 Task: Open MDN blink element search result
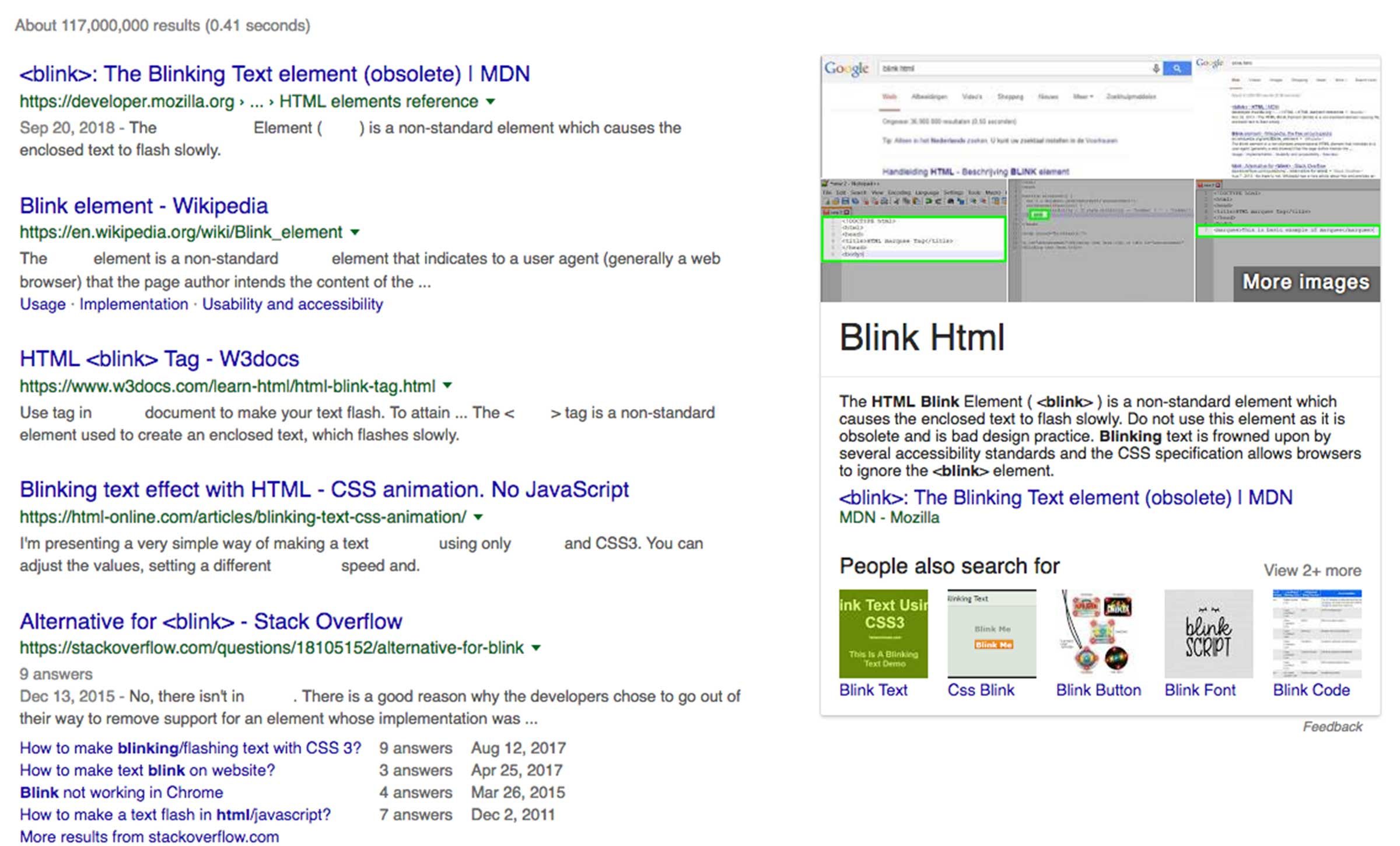[274, 74]
